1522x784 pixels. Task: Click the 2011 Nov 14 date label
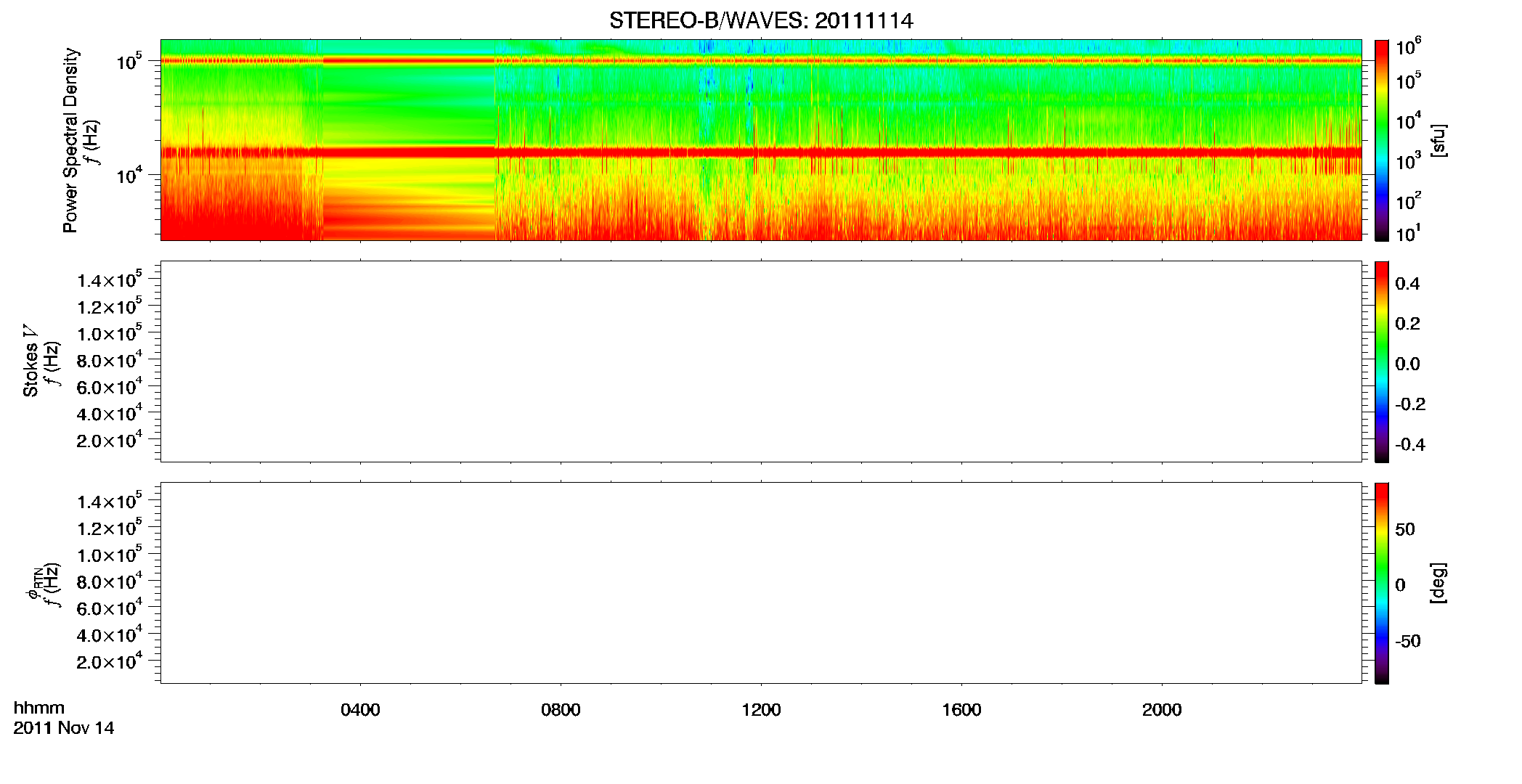[x=64, y=728]
